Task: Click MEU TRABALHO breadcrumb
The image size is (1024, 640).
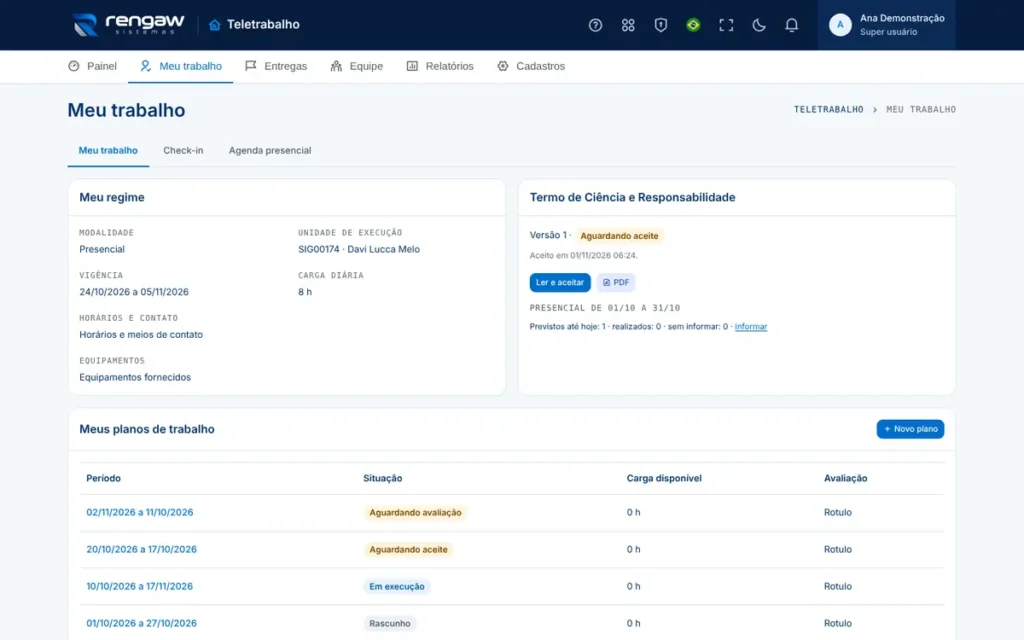Action: coord(921,110)
